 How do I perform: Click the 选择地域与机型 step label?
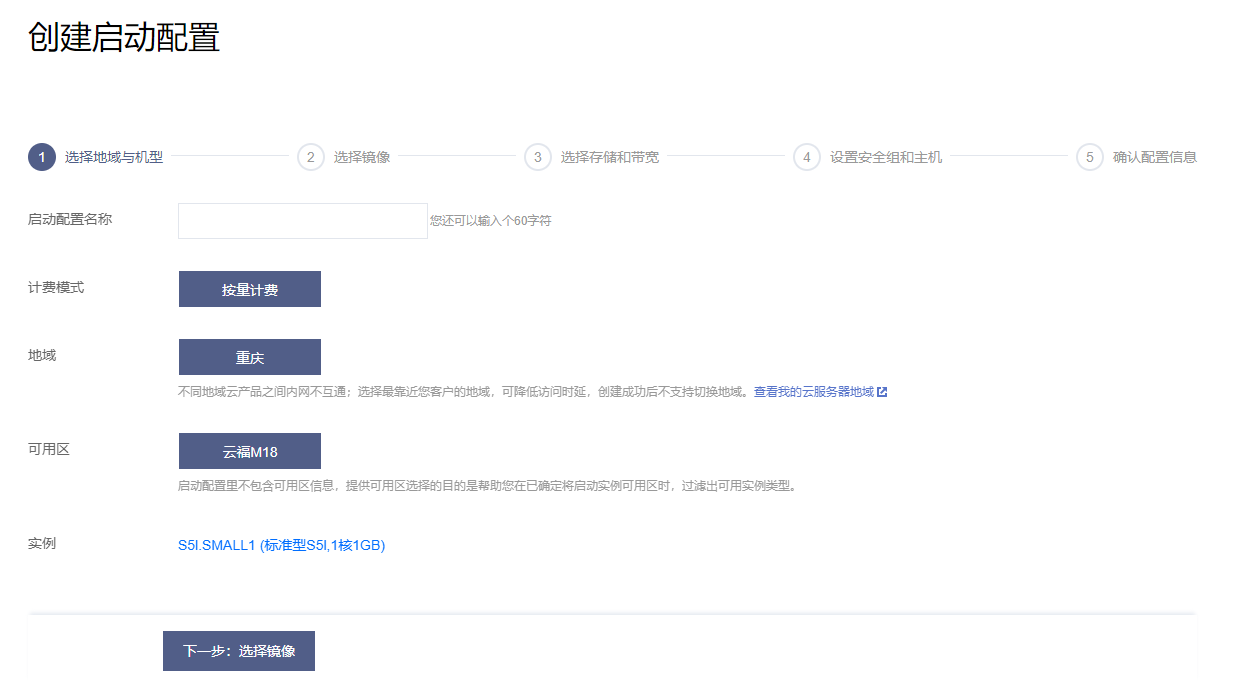(x=114, y=157)
